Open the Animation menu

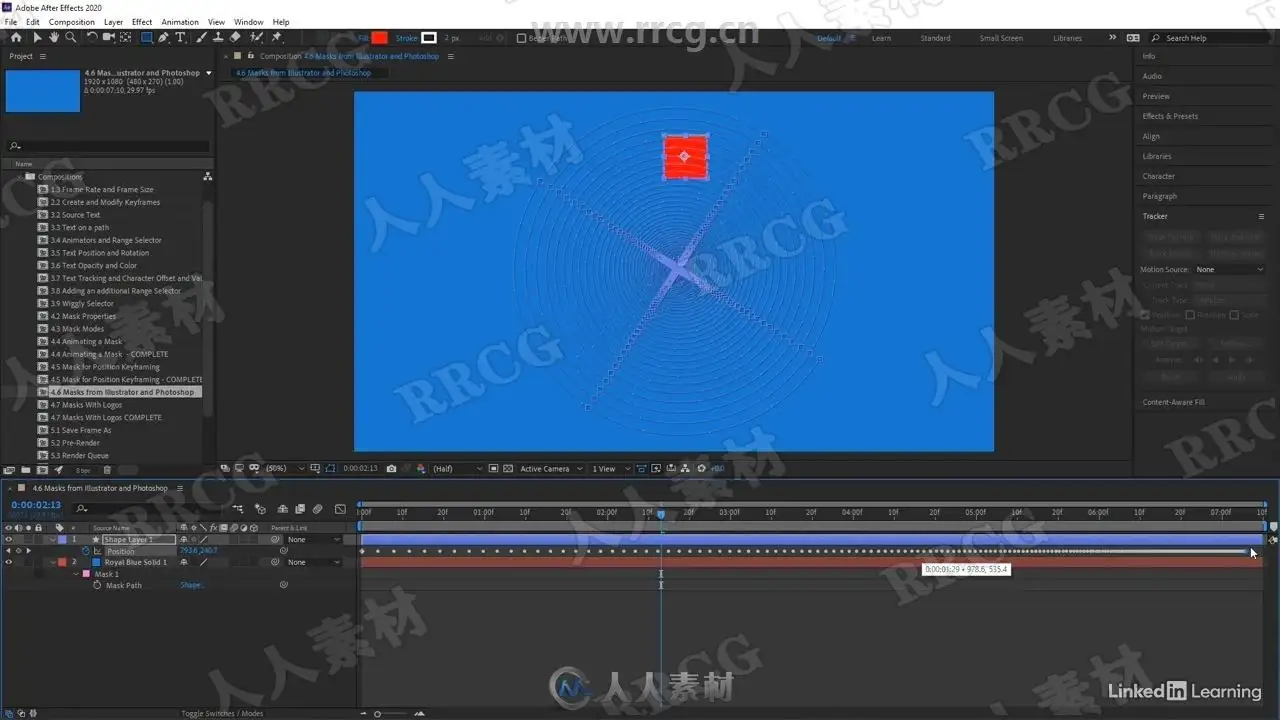point(180,22)
